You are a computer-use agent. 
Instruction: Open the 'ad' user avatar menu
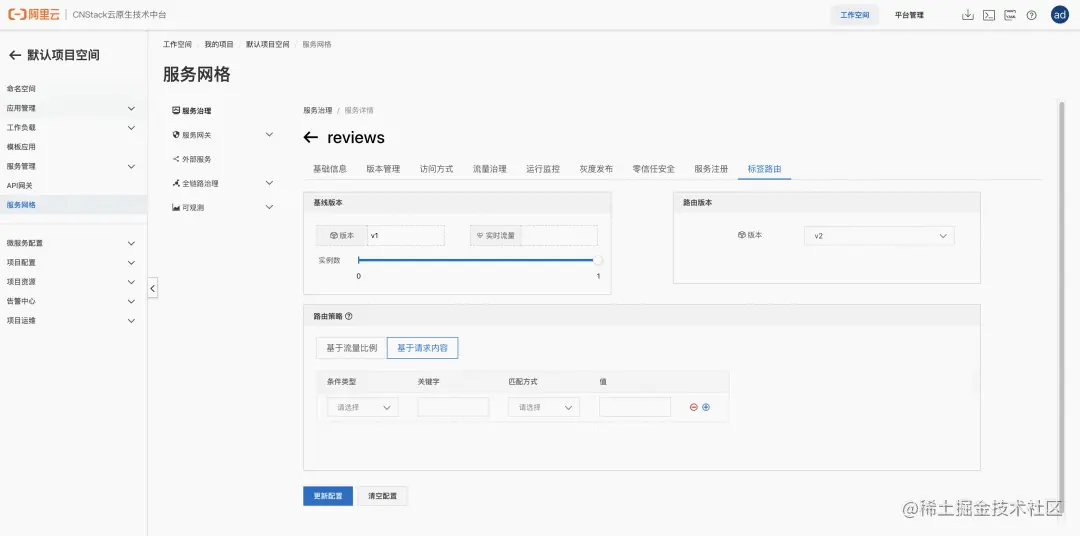tap(1059, 14)
